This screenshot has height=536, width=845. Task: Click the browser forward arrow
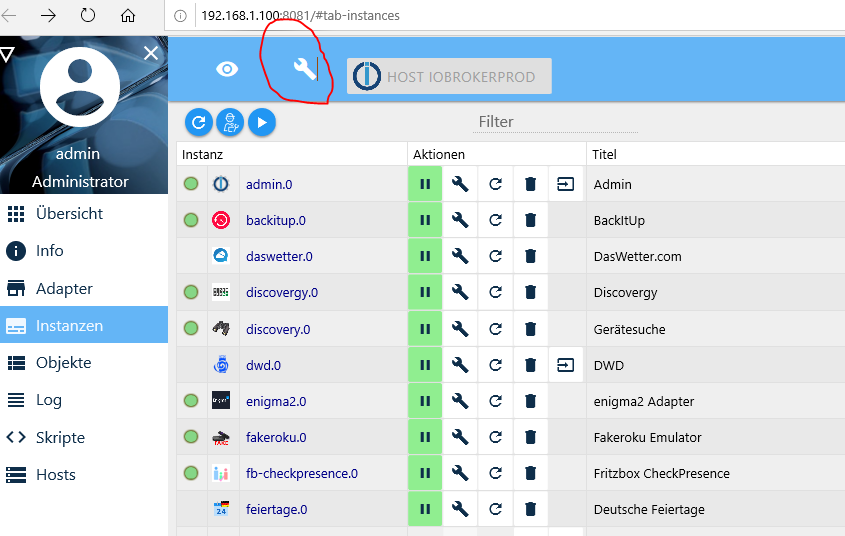(49, 16)
